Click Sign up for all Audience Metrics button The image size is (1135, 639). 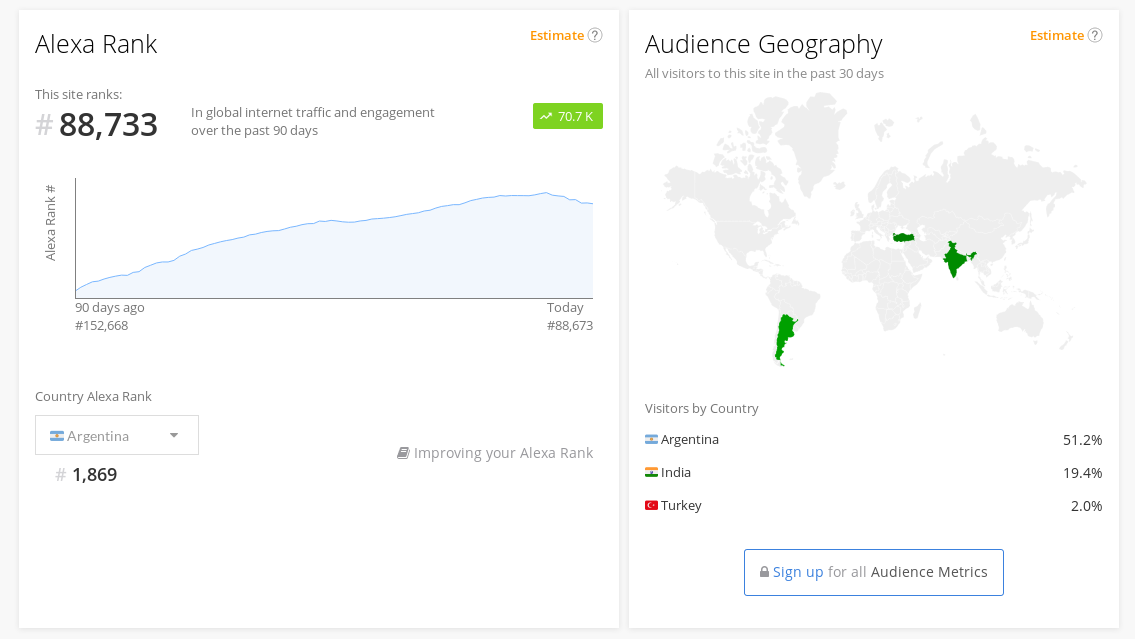(874, 572)
